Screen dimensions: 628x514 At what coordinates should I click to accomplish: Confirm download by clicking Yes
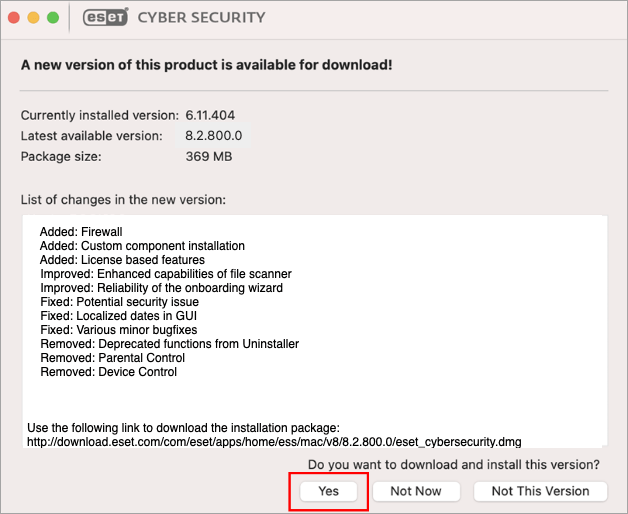[328, 491]
